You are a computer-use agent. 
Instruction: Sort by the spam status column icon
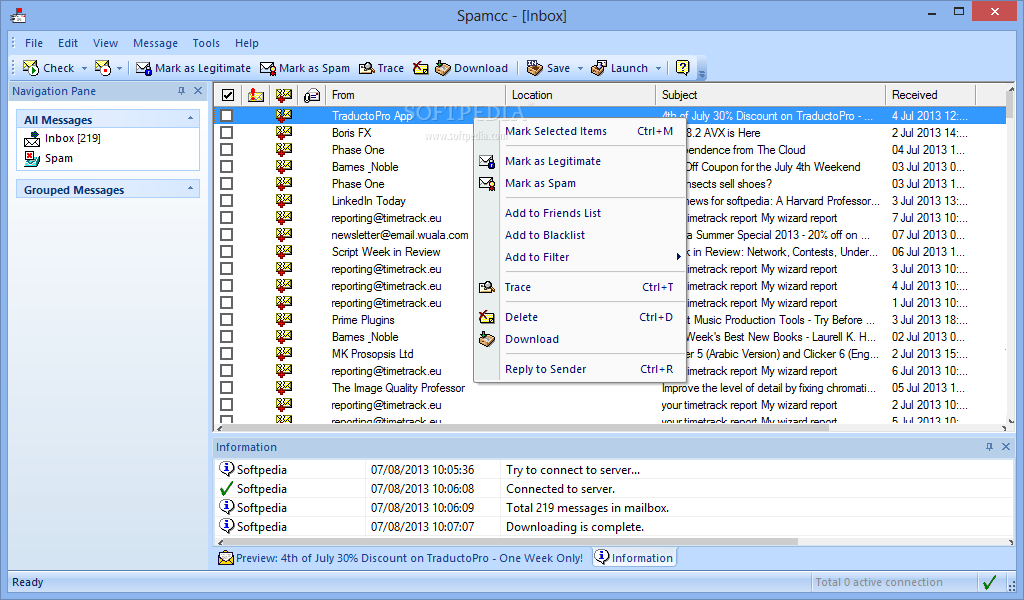(283, 95)
